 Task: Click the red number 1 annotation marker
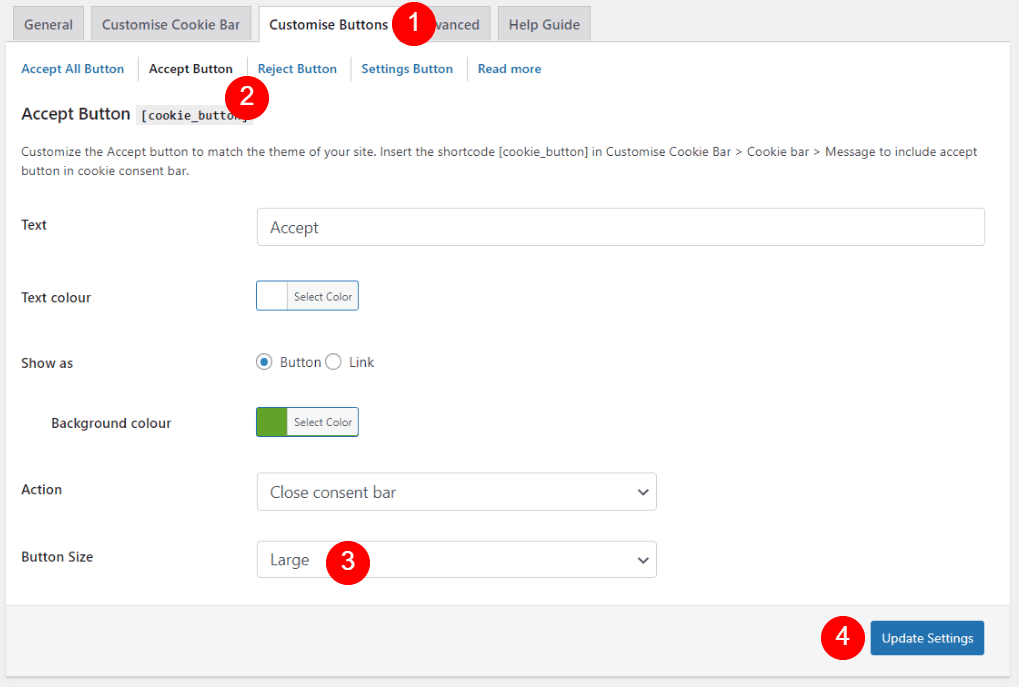tap(414, 23)
